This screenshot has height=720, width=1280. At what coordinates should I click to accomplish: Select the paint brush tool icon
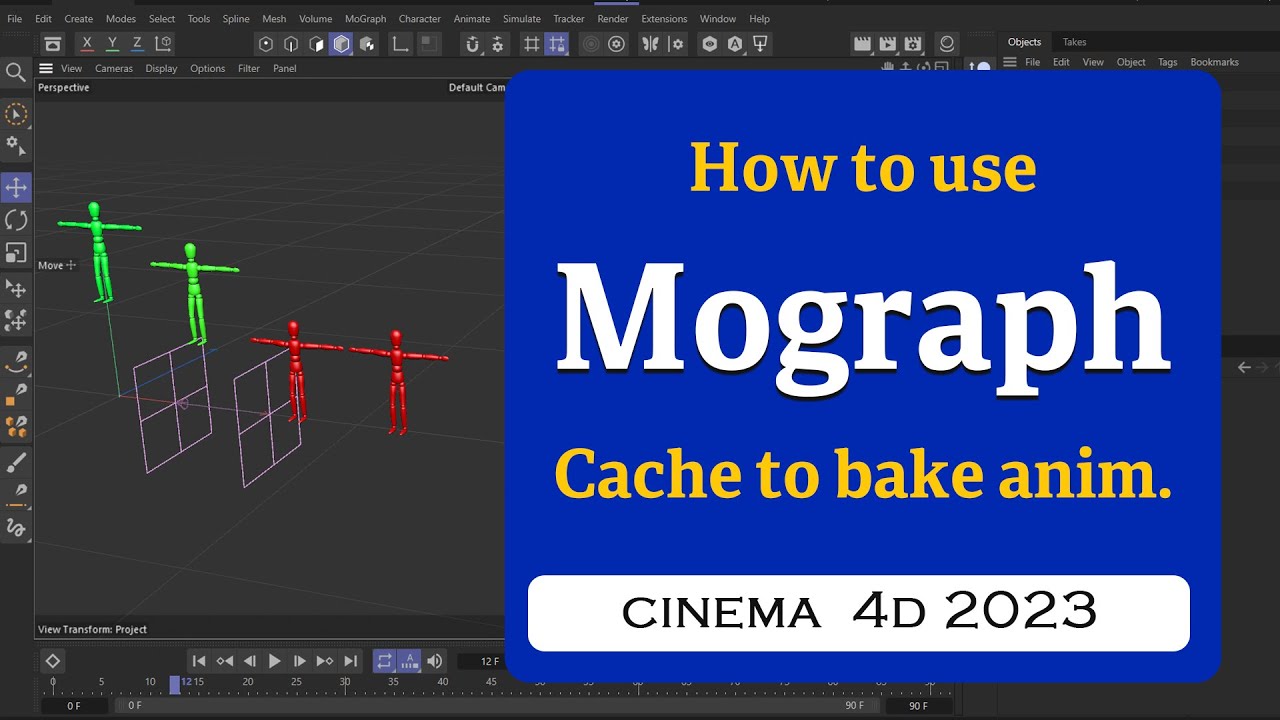(16, 462)
